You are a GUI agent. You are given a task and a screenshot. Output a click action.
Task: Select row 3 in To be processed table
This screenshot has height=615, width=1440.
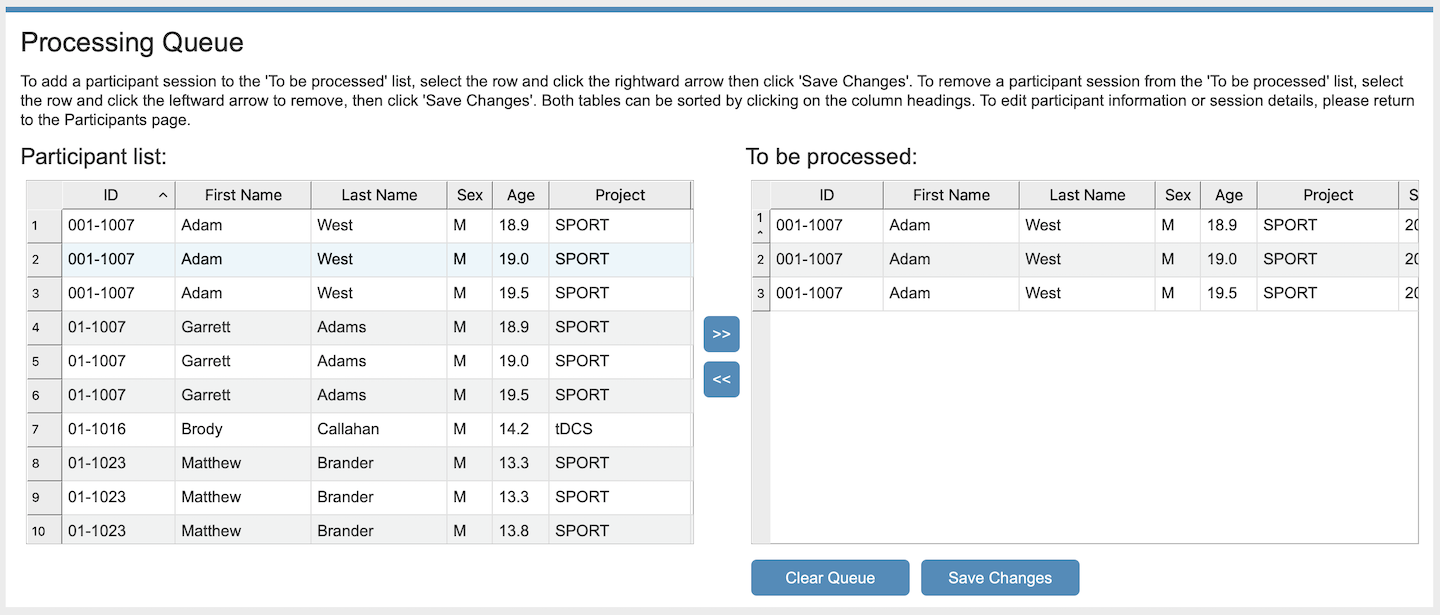1000,293
